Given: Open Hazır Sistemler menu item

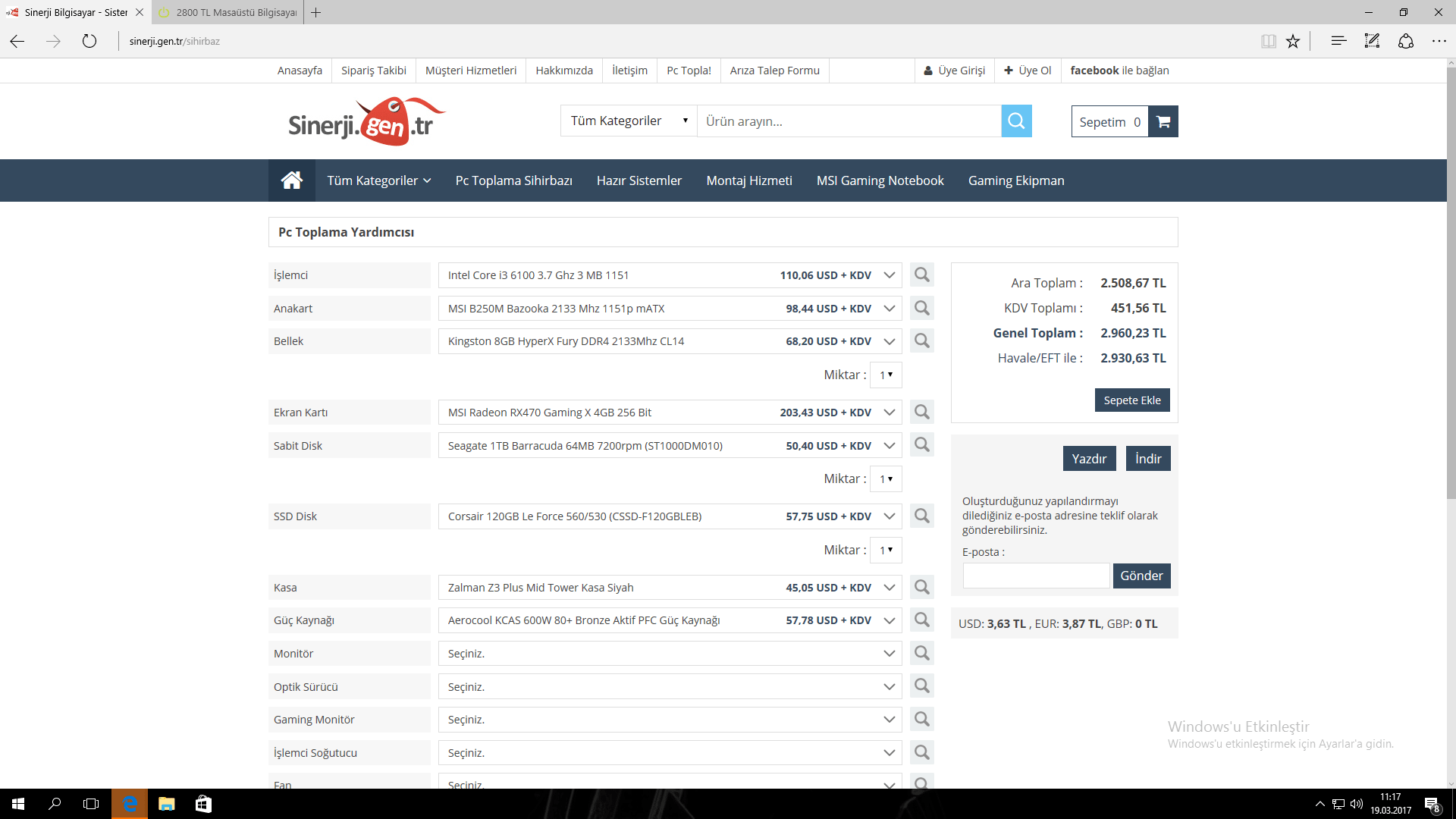Looking at the screenshot, I should coord(639,180).
